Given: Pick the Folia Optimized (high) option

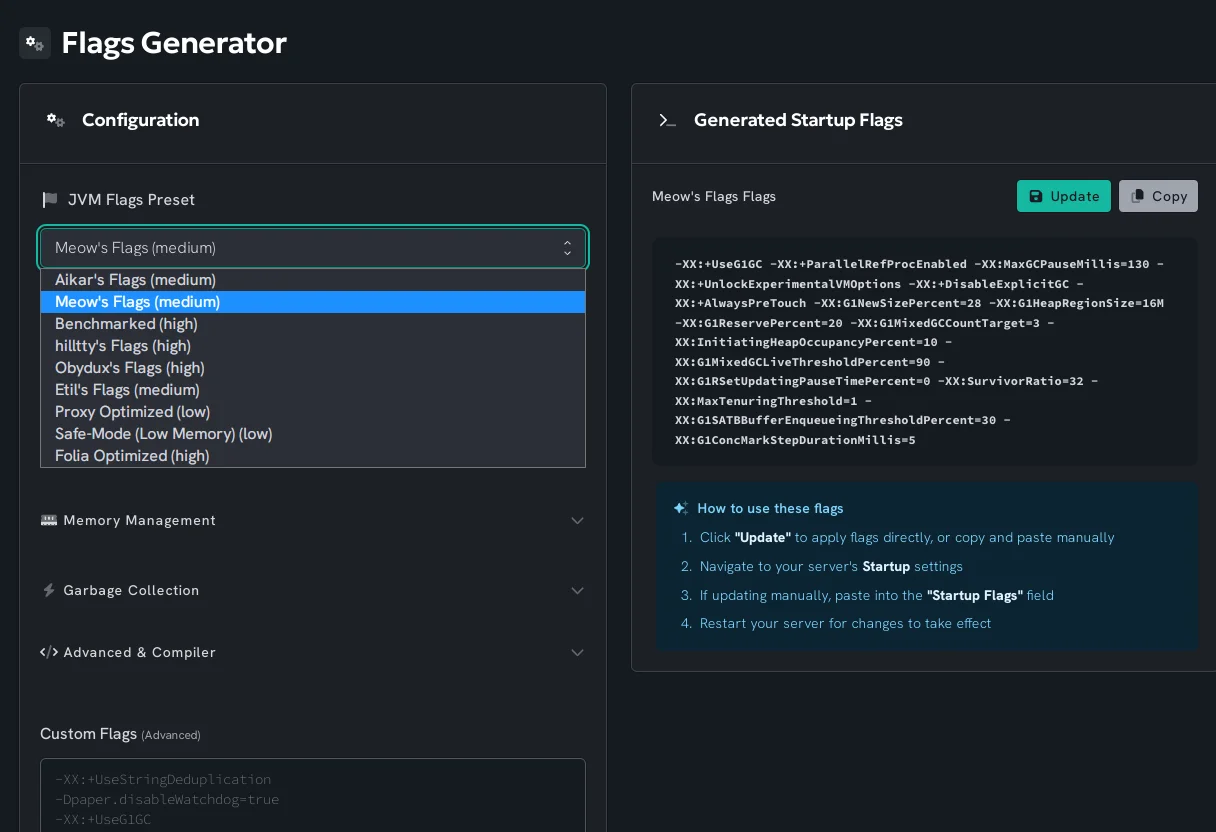Looking at the screenshot, I should point(132,456).
